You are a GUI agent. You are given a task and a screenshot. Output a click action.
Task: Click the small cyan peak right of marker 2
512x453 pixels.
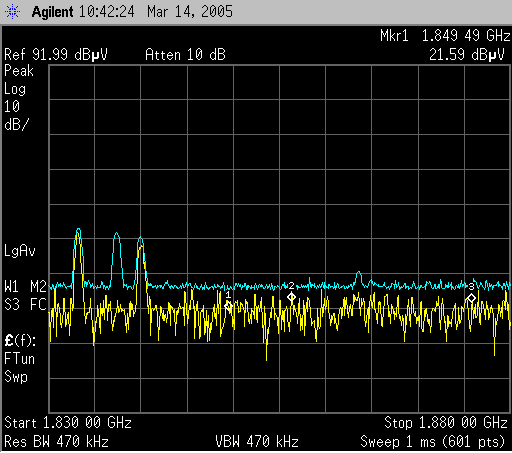point(358,273)
